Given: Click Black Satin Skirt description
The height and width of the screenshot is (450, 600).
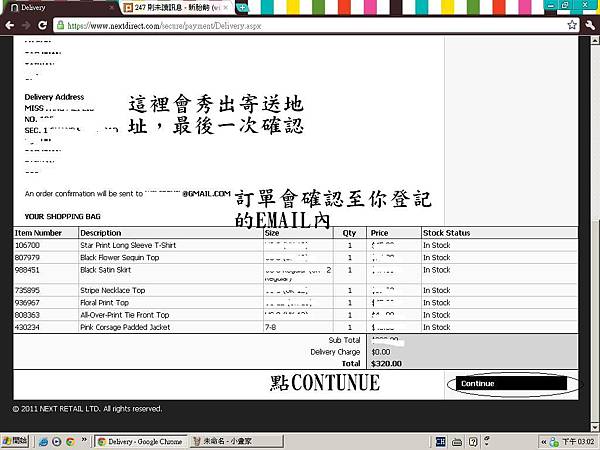Looking at the screenshot, I should click(x=106, y=270).
